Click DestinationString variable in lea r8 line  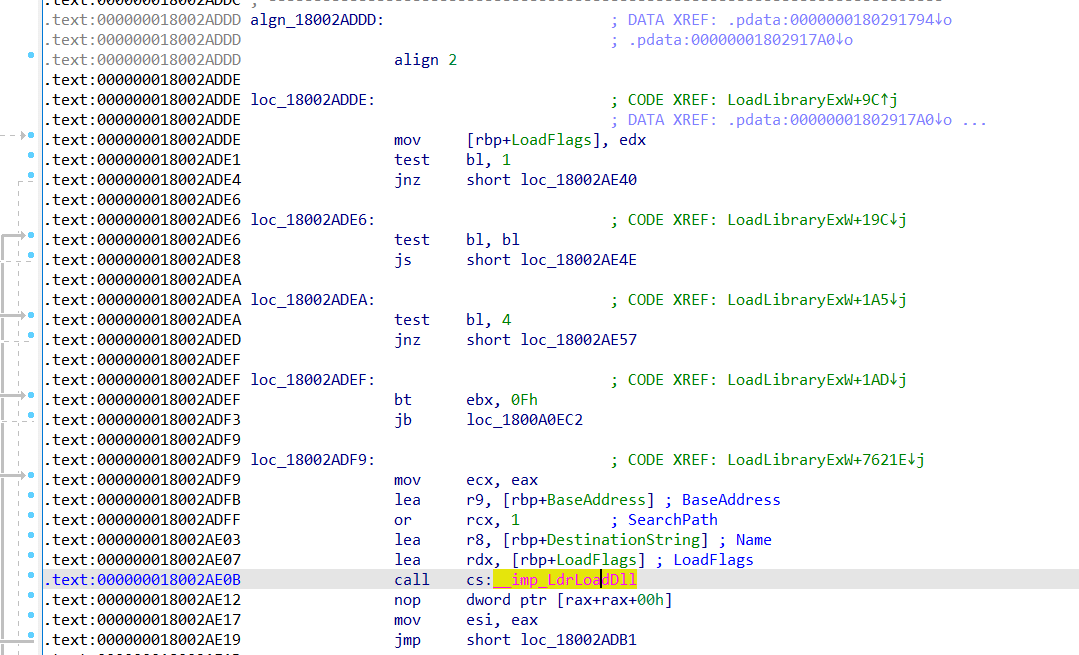coord(623,539)
